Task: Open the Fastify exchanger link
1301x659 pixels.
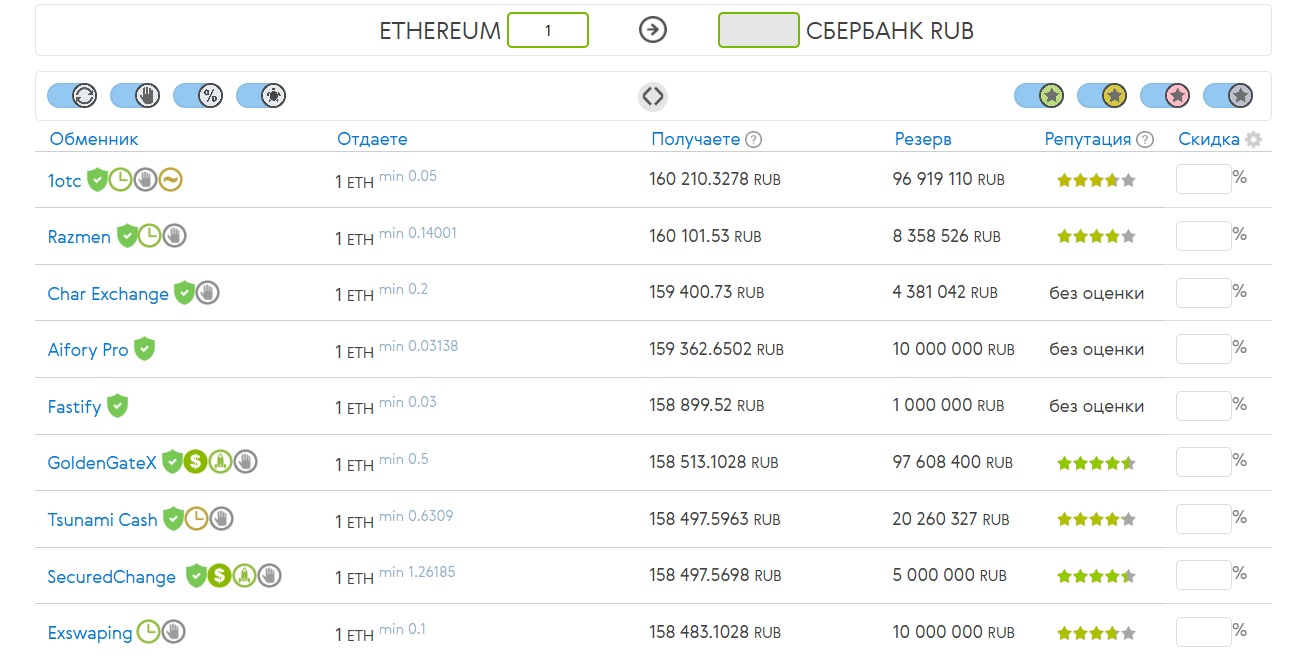Action: 74,407
